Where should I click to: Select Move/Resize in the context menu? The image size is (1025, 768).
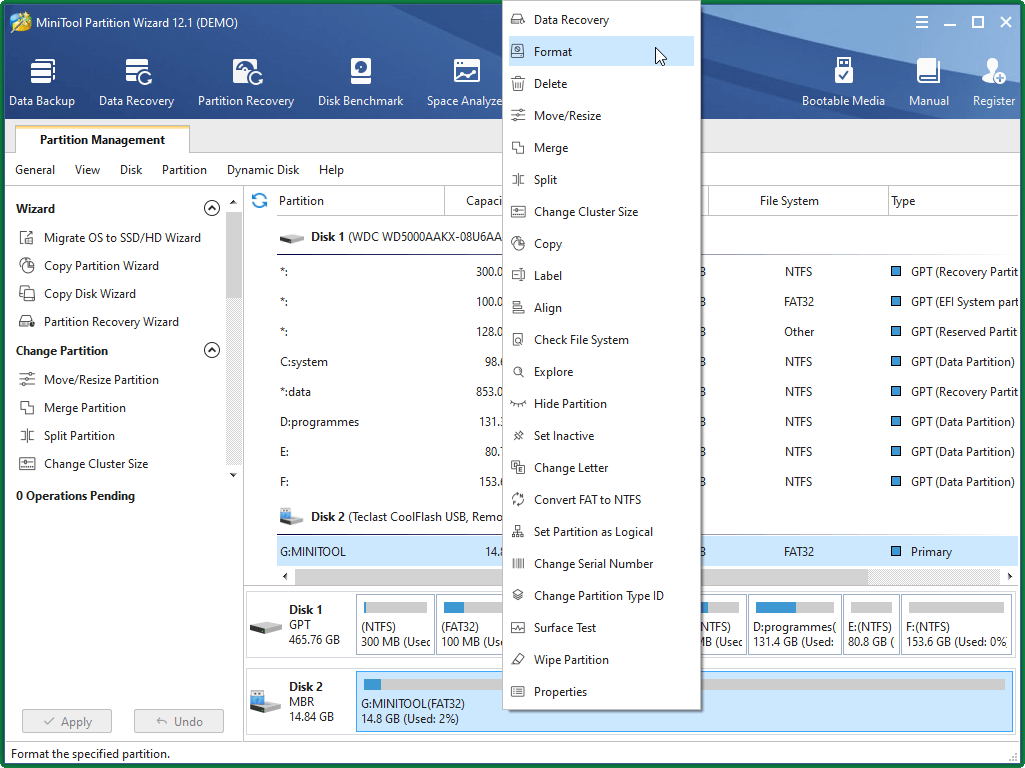click(601, 116)
